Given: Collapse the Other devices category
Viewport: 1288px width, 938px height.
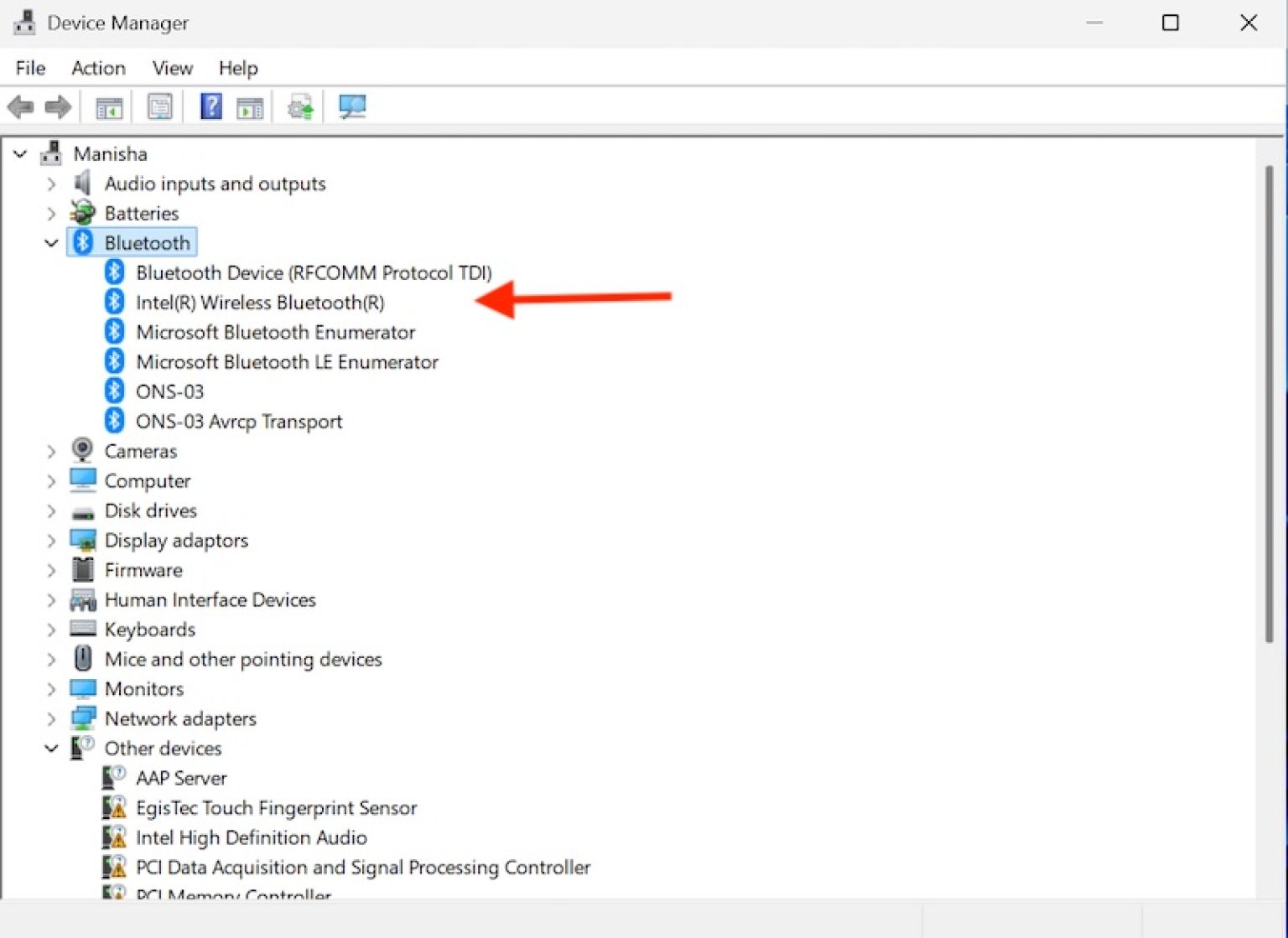Looking at the screenshot, I should point(51,748).
